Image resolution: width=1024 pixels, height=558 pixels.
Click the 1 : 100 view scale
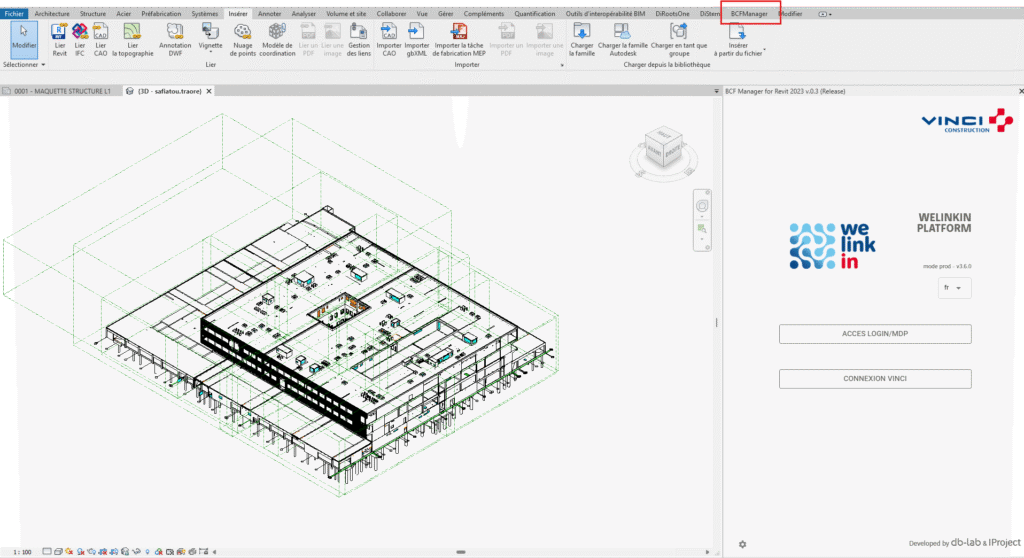pyautogui.click(x=22, y=551)
